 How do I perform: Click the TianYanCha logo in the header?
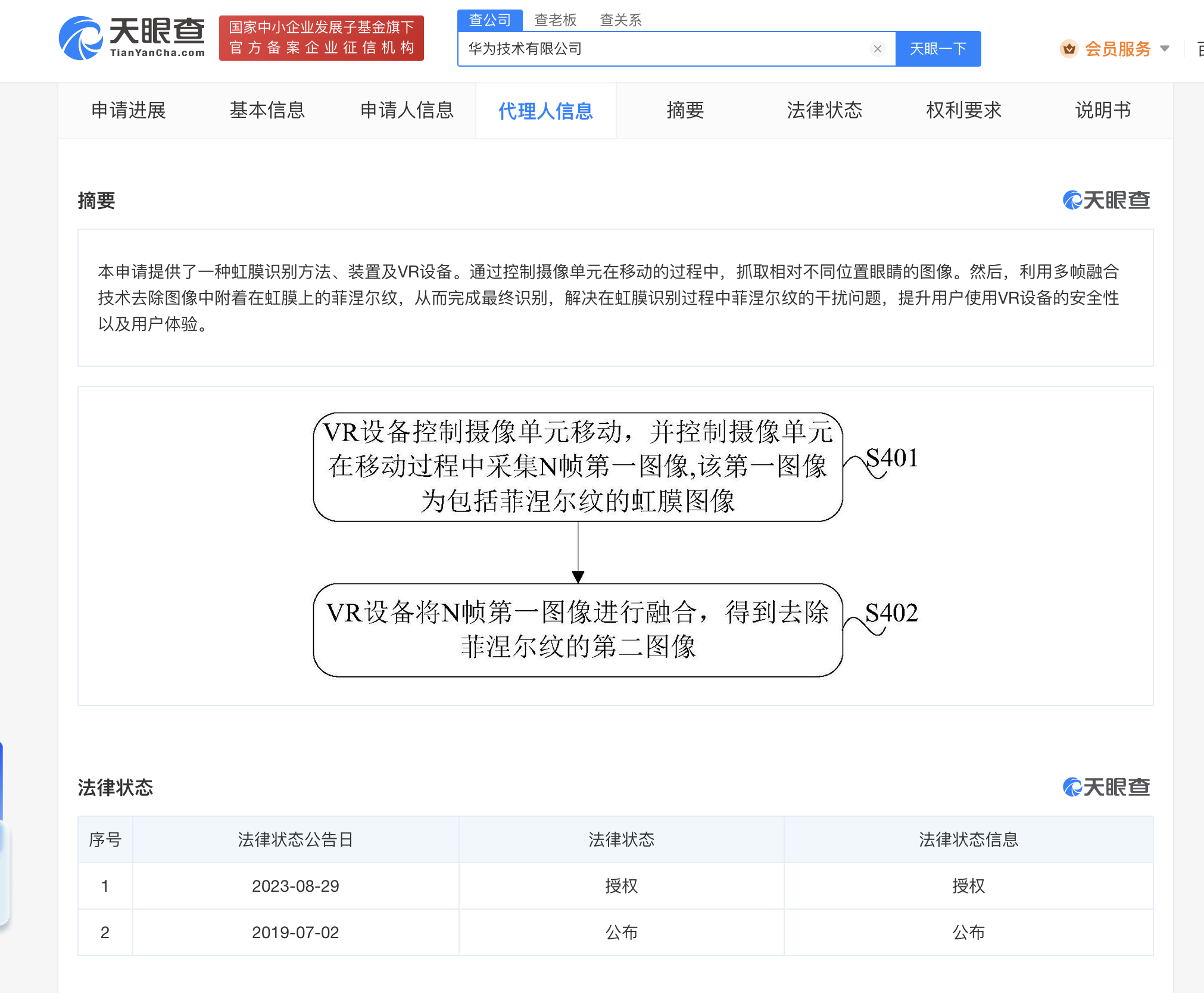(132, 38)
